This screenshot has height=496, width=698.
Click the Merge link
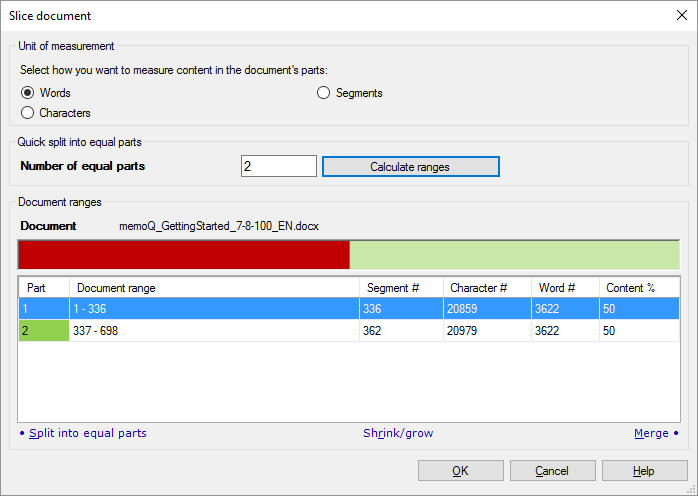(x=651, y=433)
